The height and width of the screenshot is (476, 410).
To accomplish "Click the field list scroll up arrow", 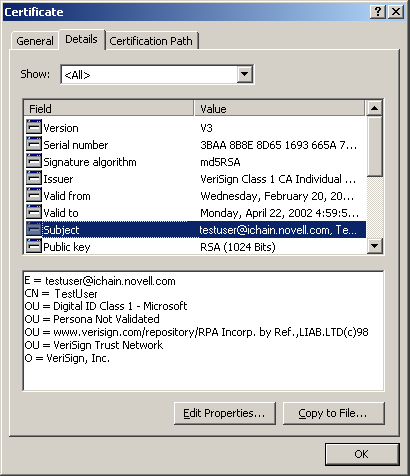I will pos(374,108).
